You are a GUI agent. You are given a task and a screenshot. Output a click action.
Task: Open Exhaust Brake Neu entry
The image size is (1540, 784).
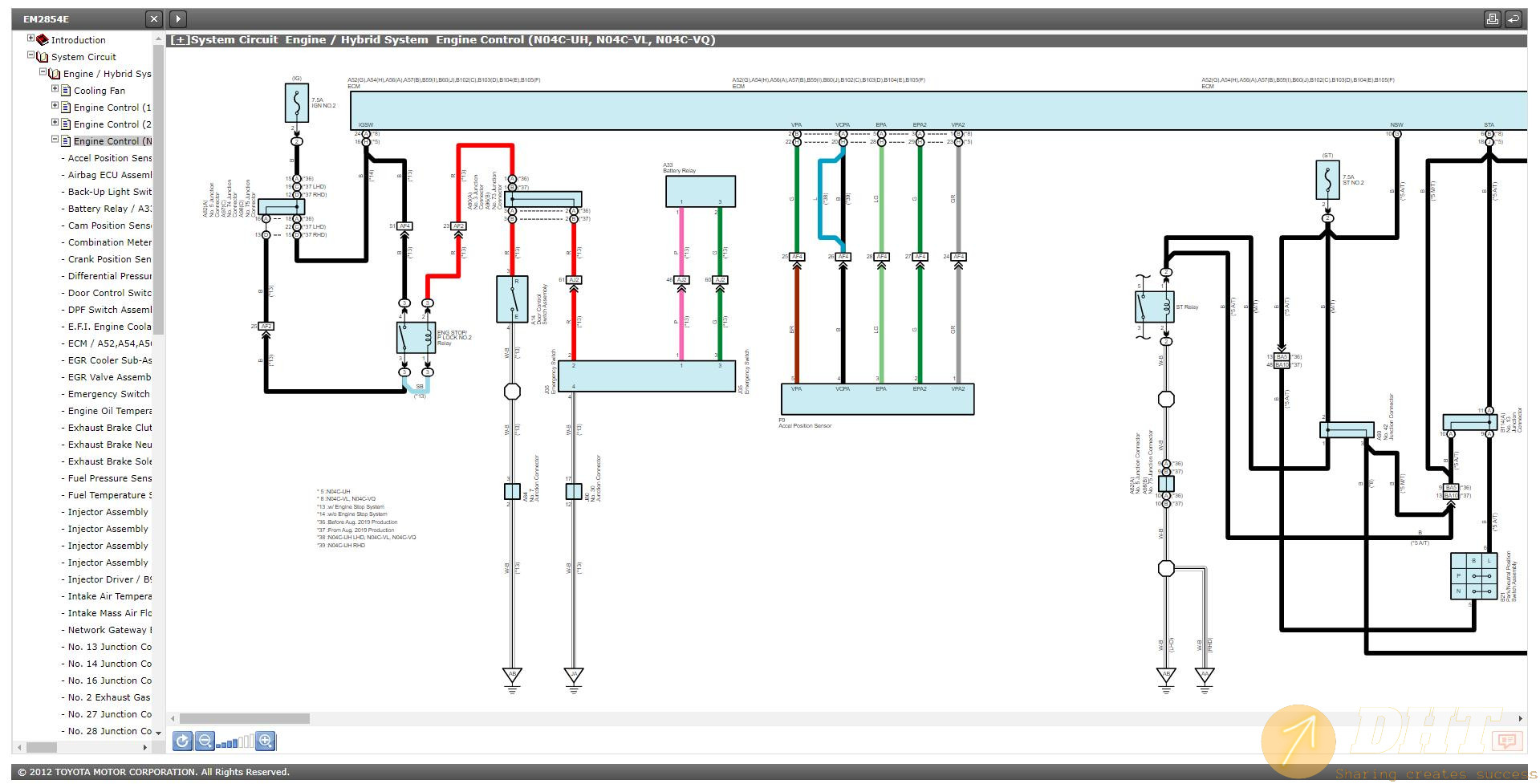pyautogui.click(x=110, y=445)
